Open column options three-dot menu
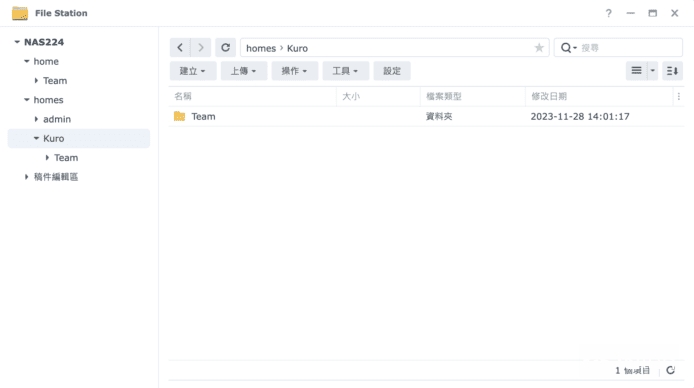 point(679,96)
